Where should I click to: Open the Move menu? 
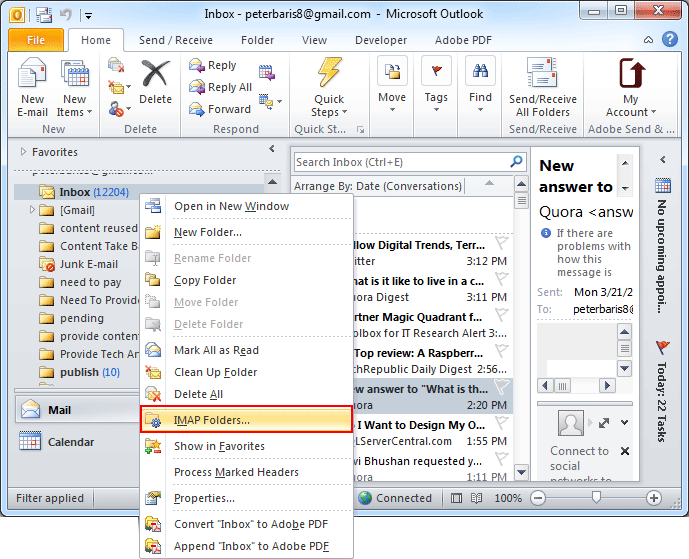[392, 84]
